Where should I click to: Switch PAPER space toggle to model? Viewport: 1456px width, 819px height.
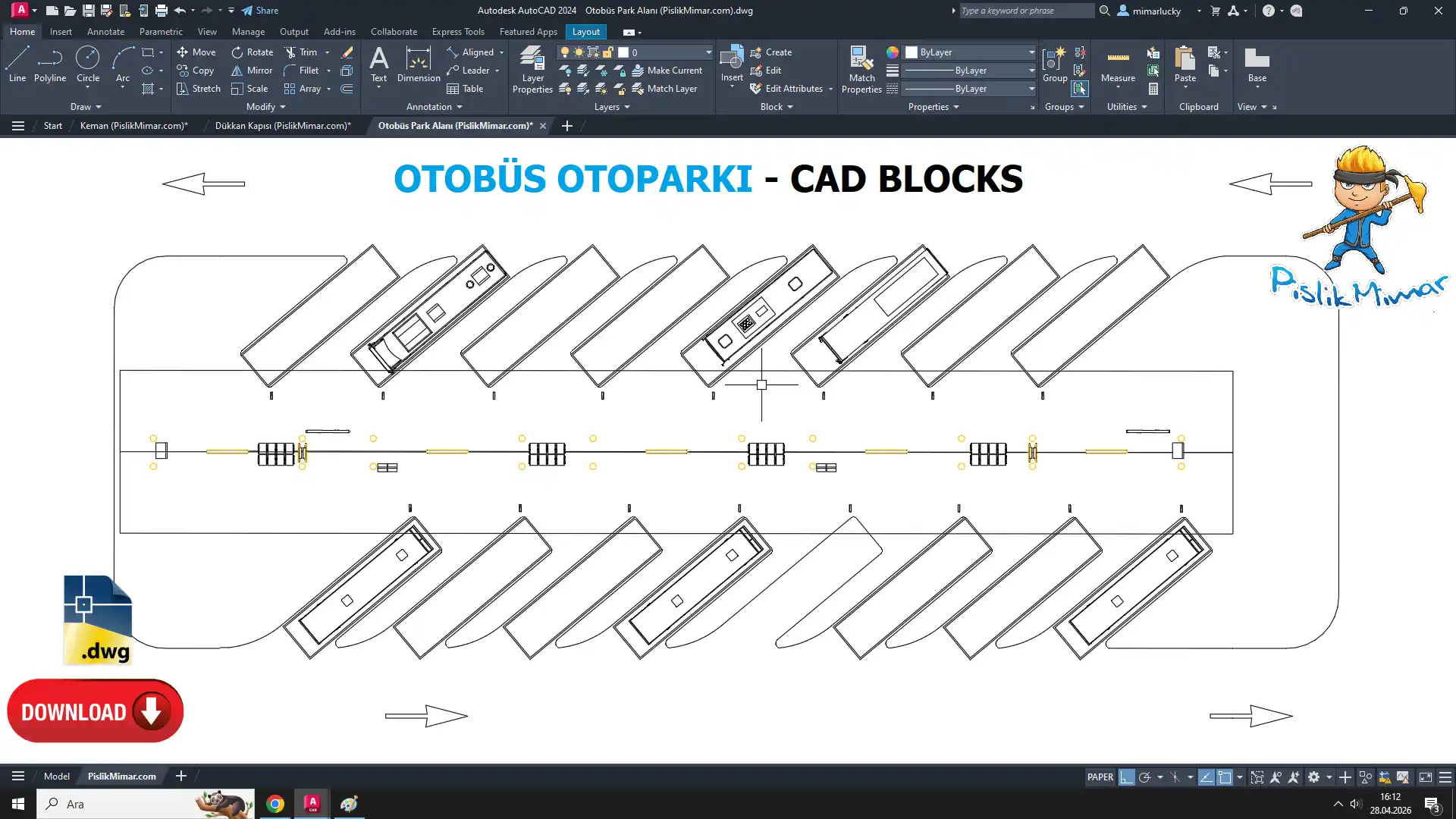pyautogui.click(x=1100, y=777)
